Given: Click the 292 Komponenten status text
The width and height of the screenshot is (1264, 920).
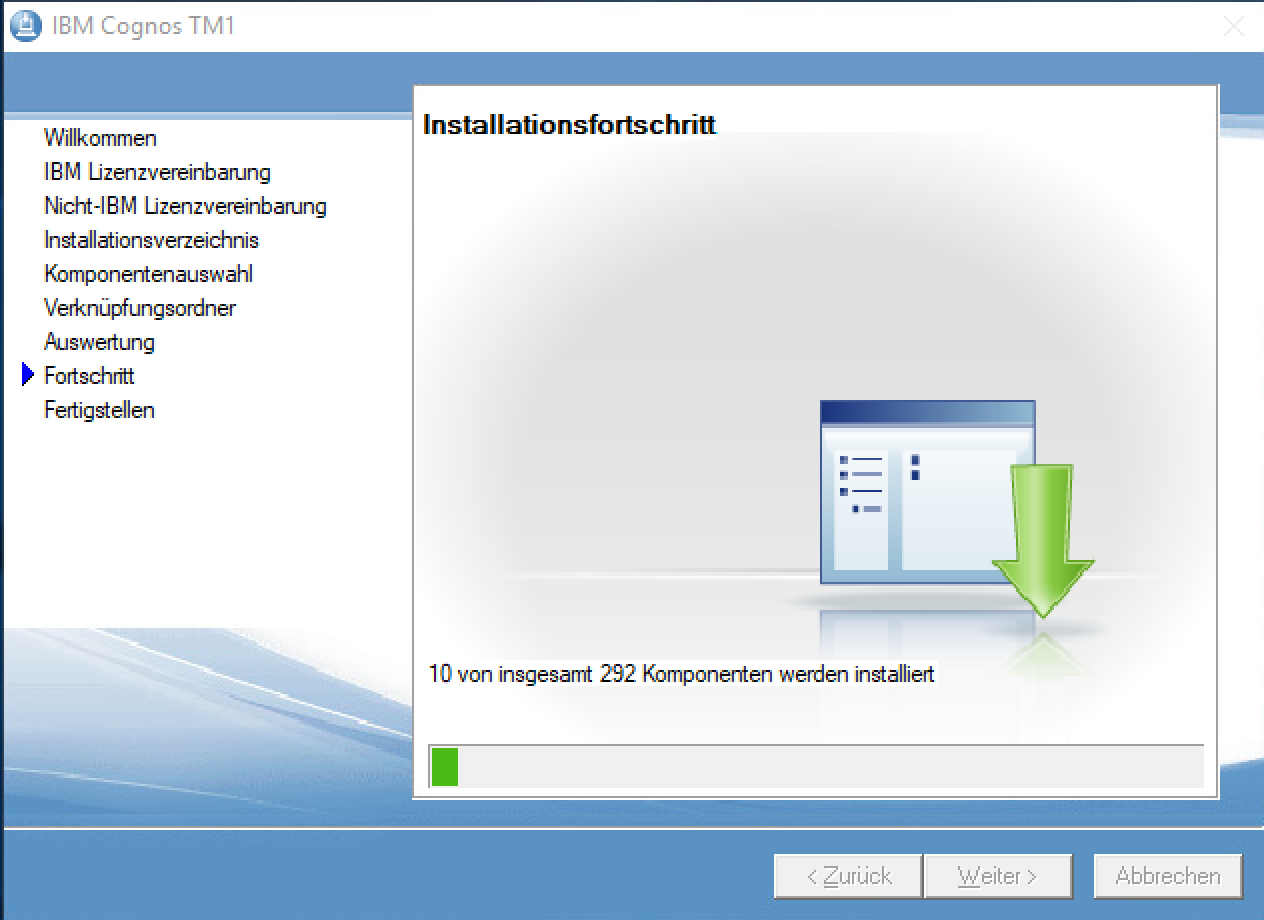Looking at the screenshot, I should click(681, 674).
